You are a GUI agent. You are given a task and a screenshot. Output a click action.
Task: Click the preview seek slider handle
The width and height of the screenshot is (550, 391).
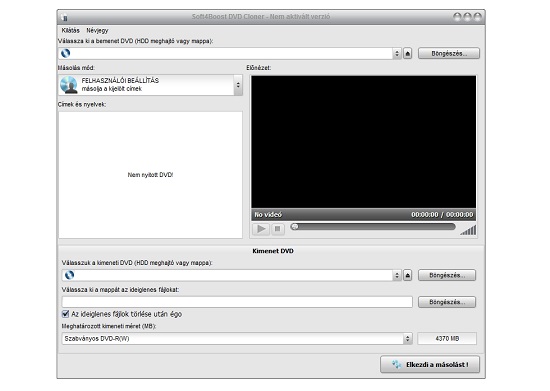pyautogui.click(x=295, y=227)
